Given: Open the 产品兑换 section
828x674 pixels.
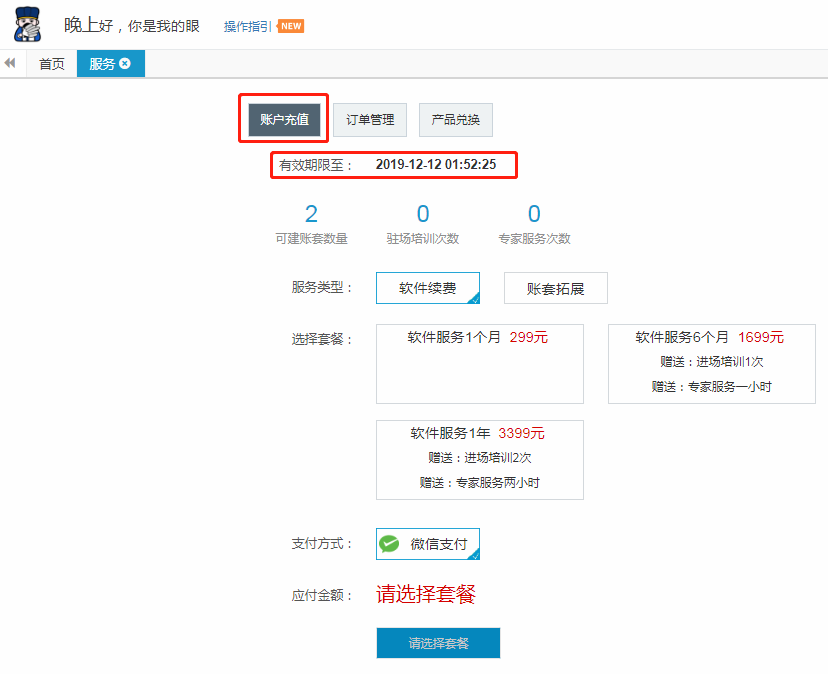Looking at the screenshot, I should (456, 120).
